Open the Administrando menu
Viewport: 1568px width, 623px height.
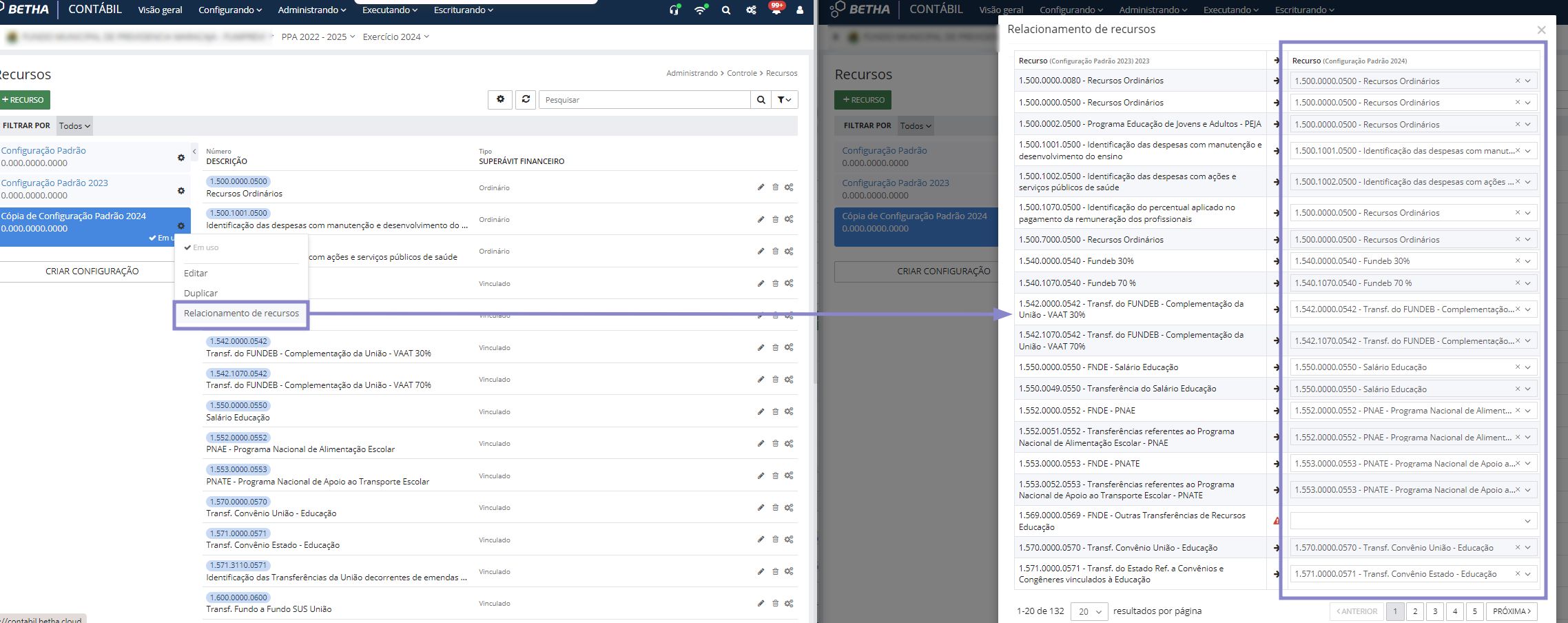click(x=312, y=10)
